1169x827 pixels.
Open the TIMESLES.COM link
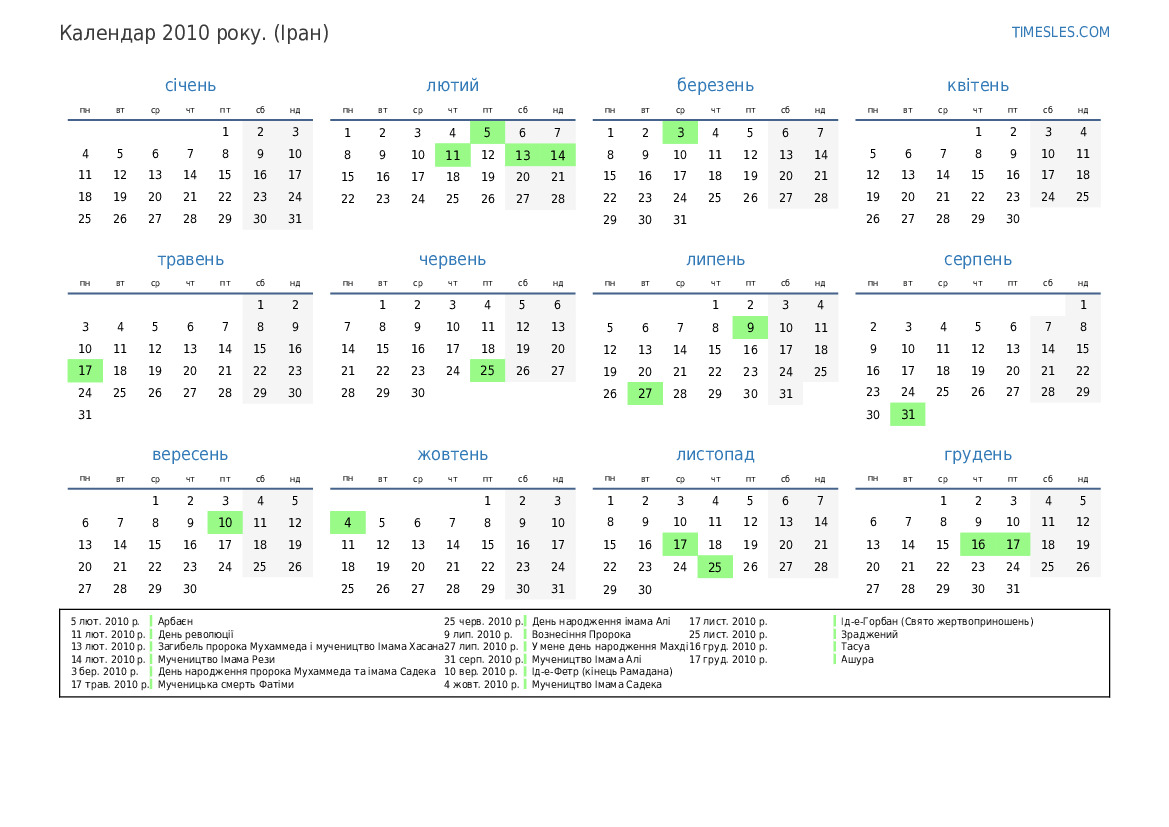pos(1060,32)
